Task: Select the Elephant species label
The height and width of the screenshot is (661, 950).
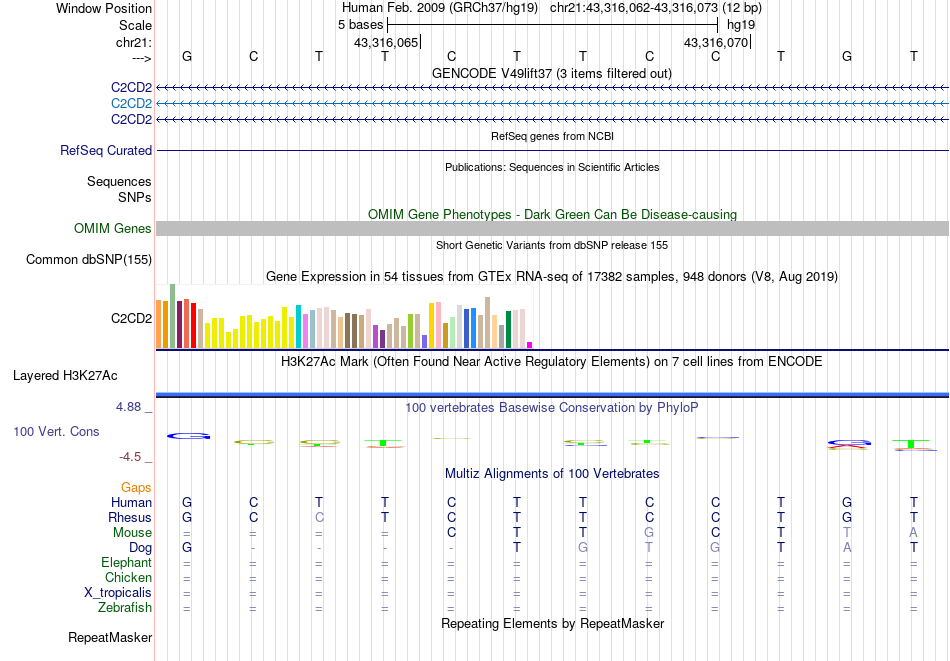Action: click(x=126, y=562)
